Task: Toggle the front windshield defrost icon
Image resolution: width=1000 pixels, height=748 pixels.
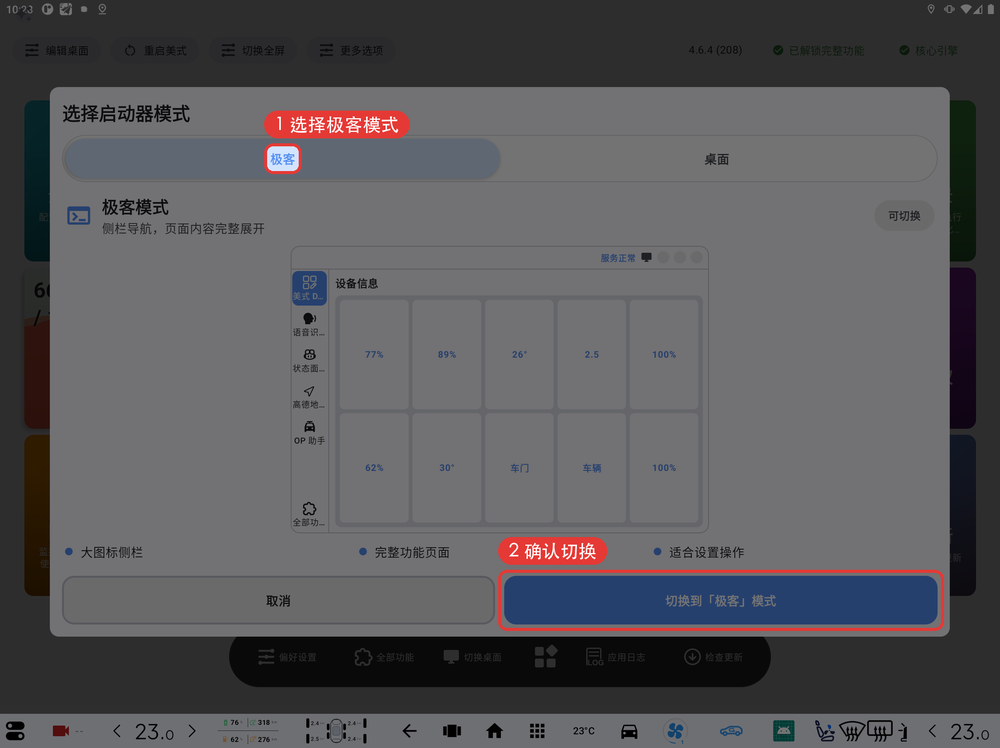Action: 852,731
